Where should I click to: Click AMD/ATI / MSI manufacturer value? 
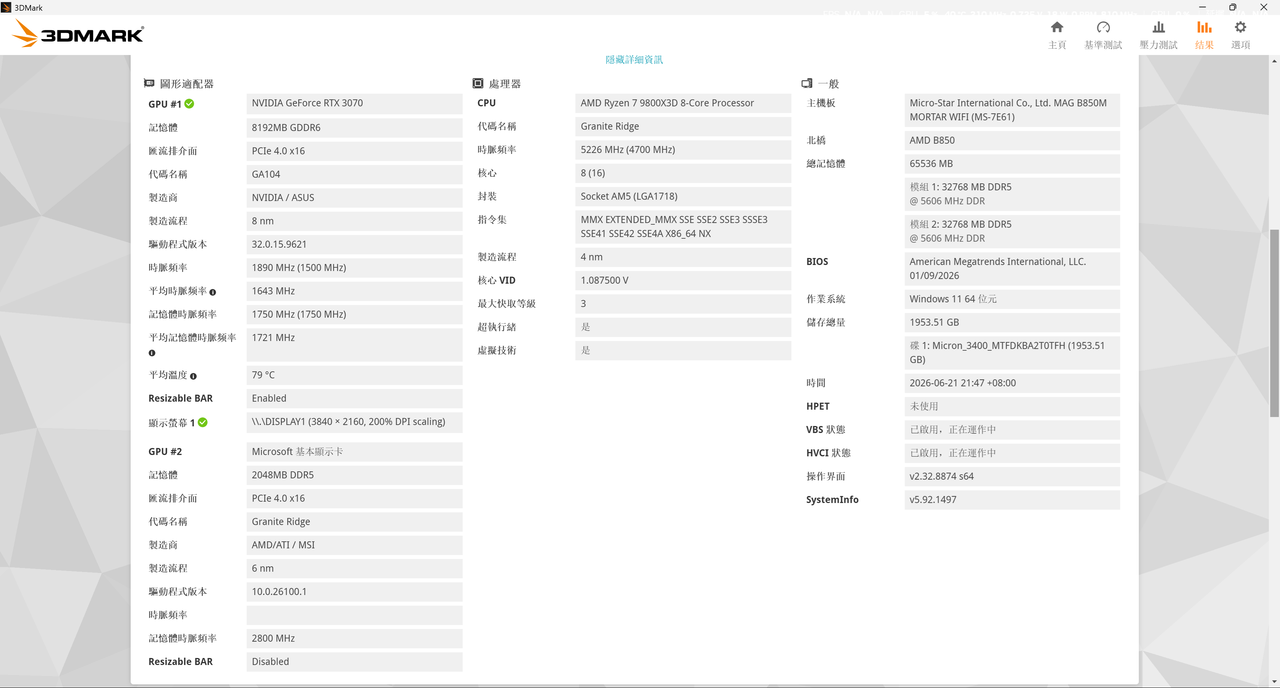click(x=354, y=545)
